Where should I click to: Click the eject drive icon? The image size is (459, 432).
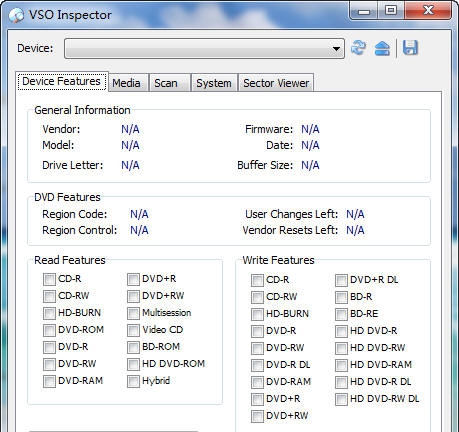[382, 48]
